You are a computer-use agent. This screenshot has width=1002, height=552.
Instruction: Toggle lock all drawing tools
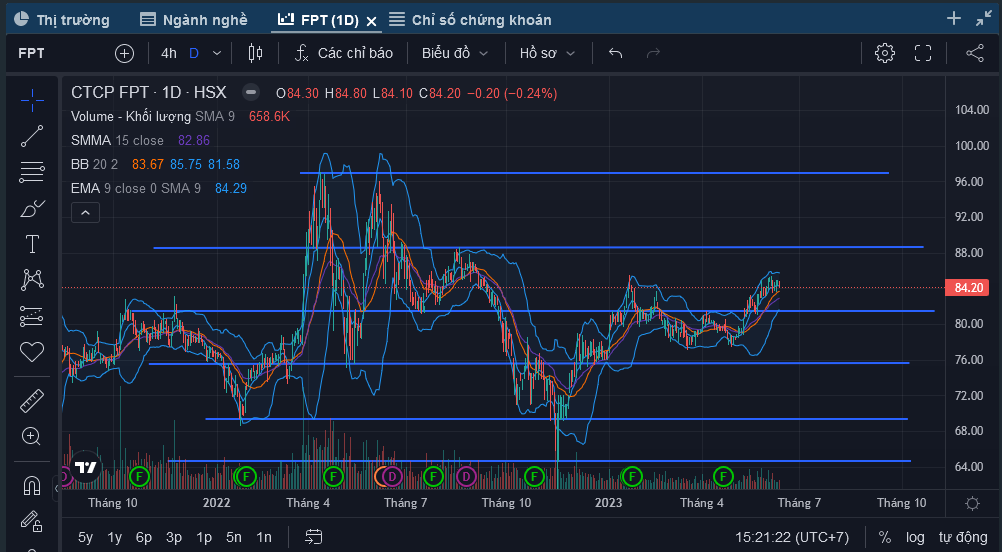[32, 521]
